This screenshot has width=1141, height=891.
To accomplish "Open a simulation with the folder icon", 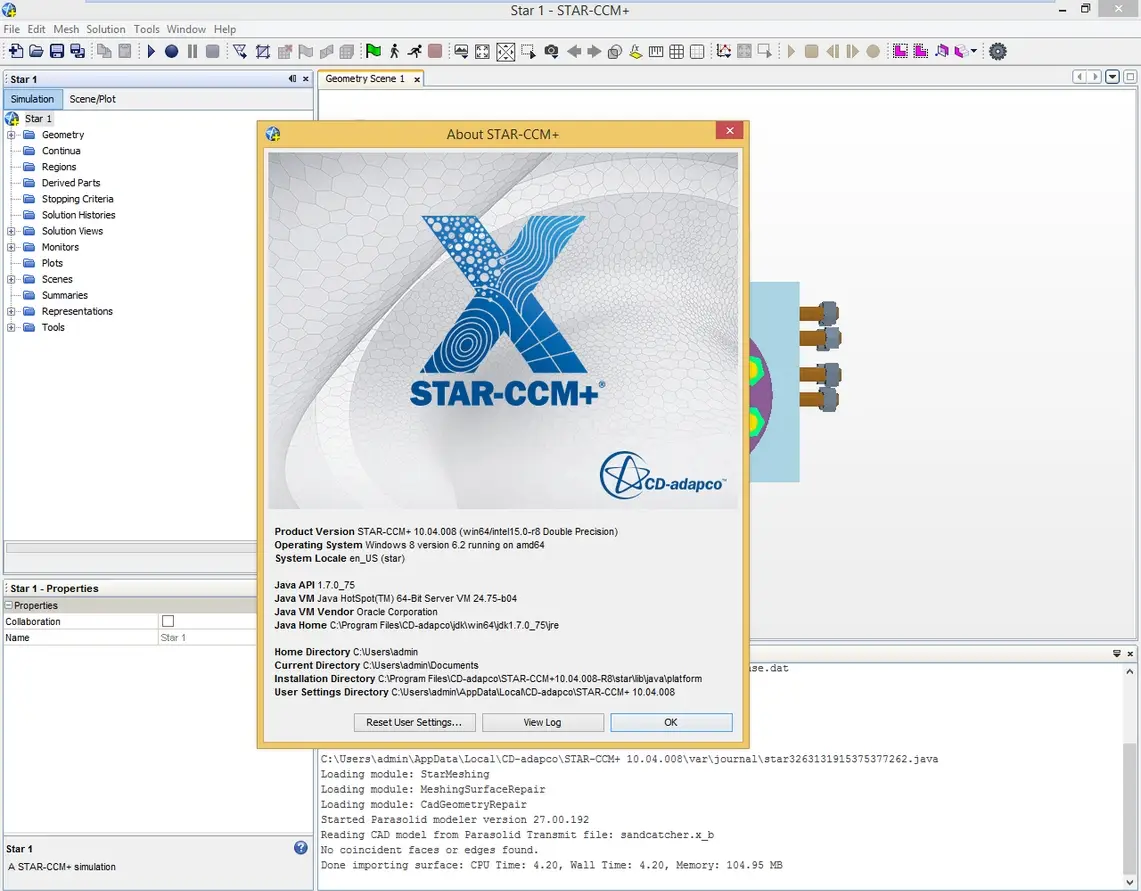I will [x=36, y=51].
